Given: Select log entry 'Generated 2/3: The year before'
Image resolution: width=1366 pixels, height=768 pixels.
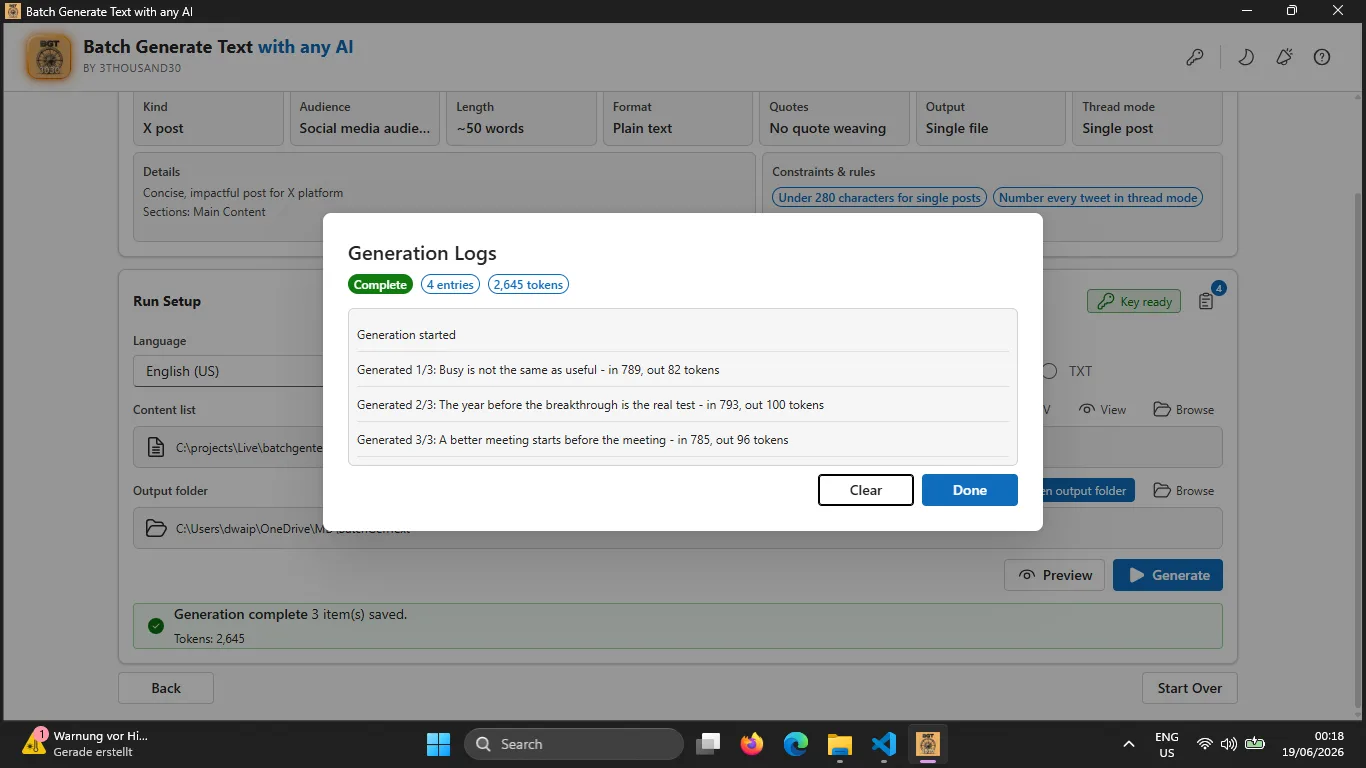Looking at the screenshot, I should point(682,405).
